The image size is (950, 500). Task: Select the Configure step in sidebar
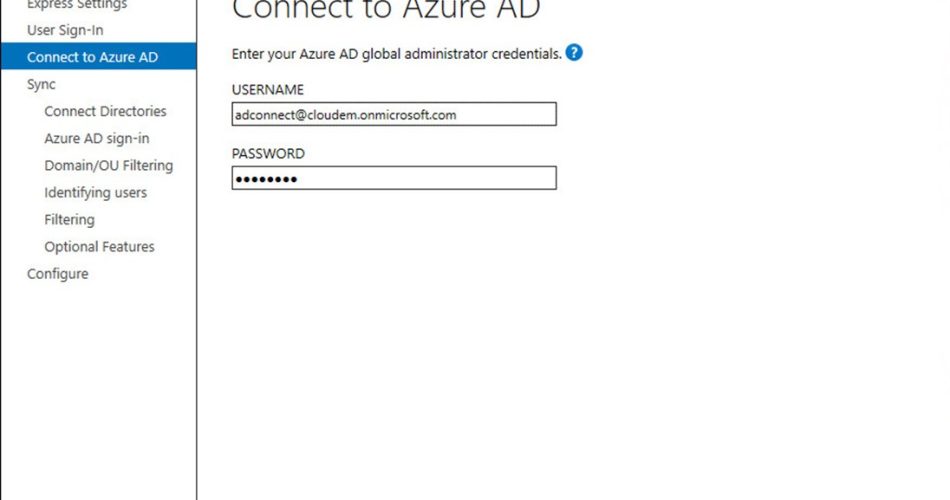(57, 273)
